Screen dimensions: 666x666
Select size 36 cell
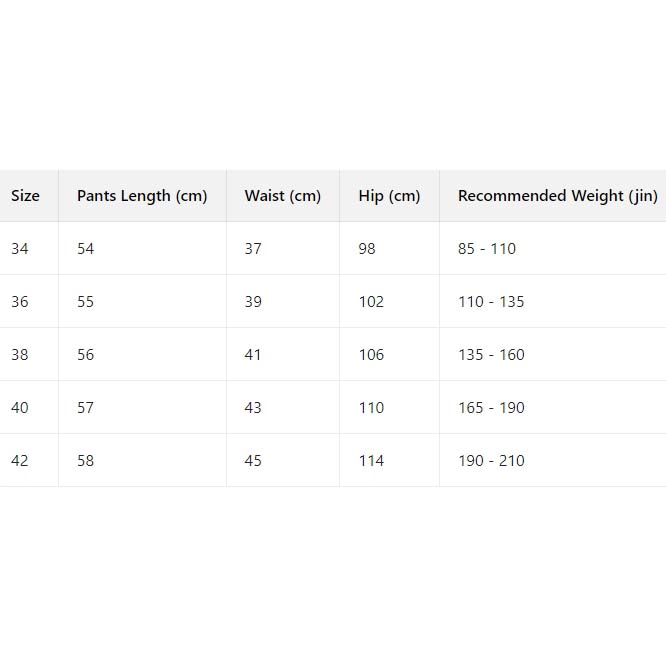(20, 302)
